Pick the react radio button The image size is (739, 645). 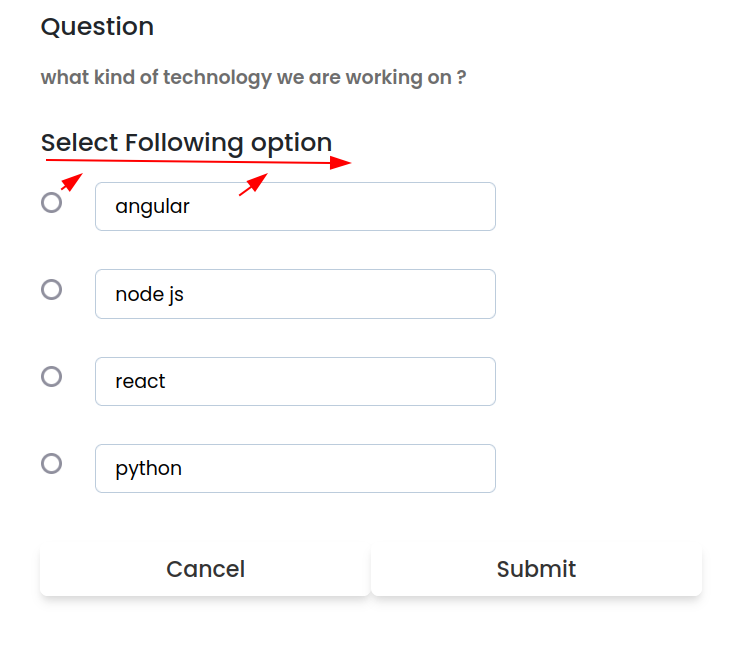[51, 377]
